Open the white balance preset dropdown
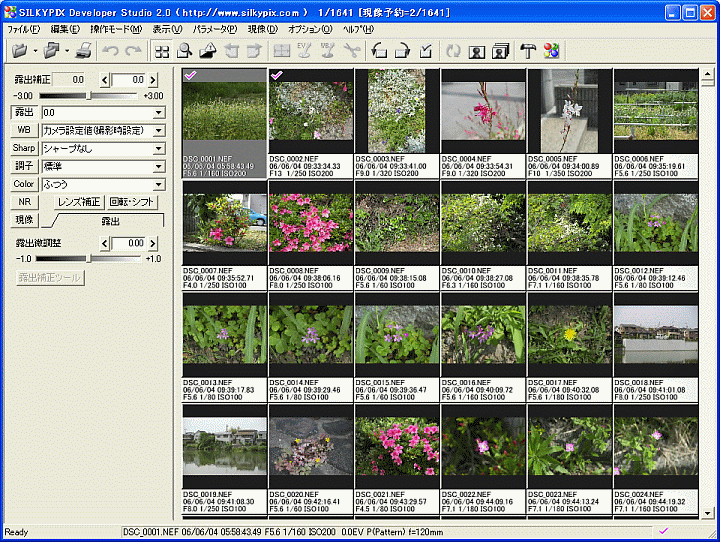Viewport: 720px width, 542px height. 158,130
